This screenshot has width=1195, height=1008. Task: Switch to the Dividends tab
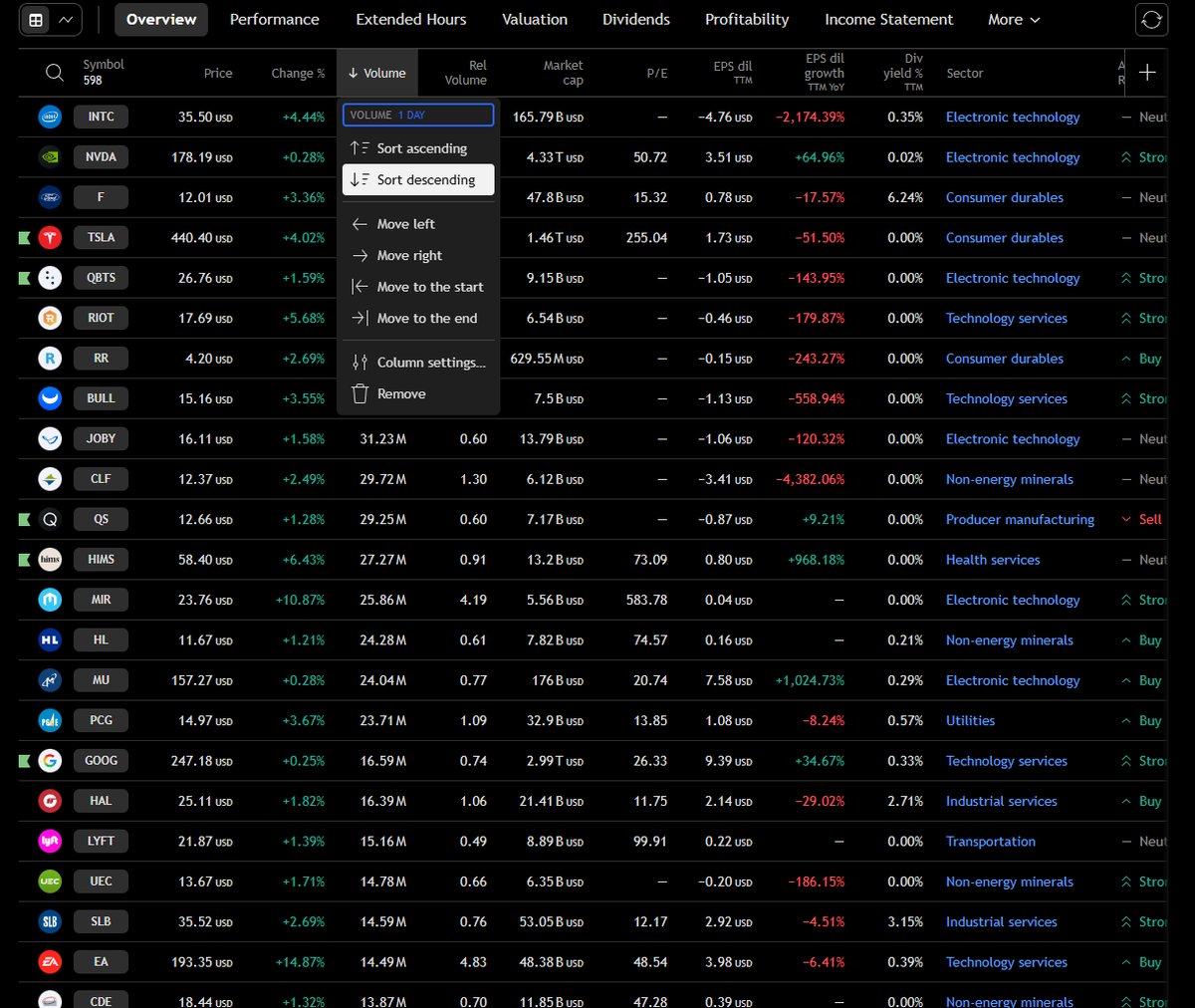[x=636, y=20]
